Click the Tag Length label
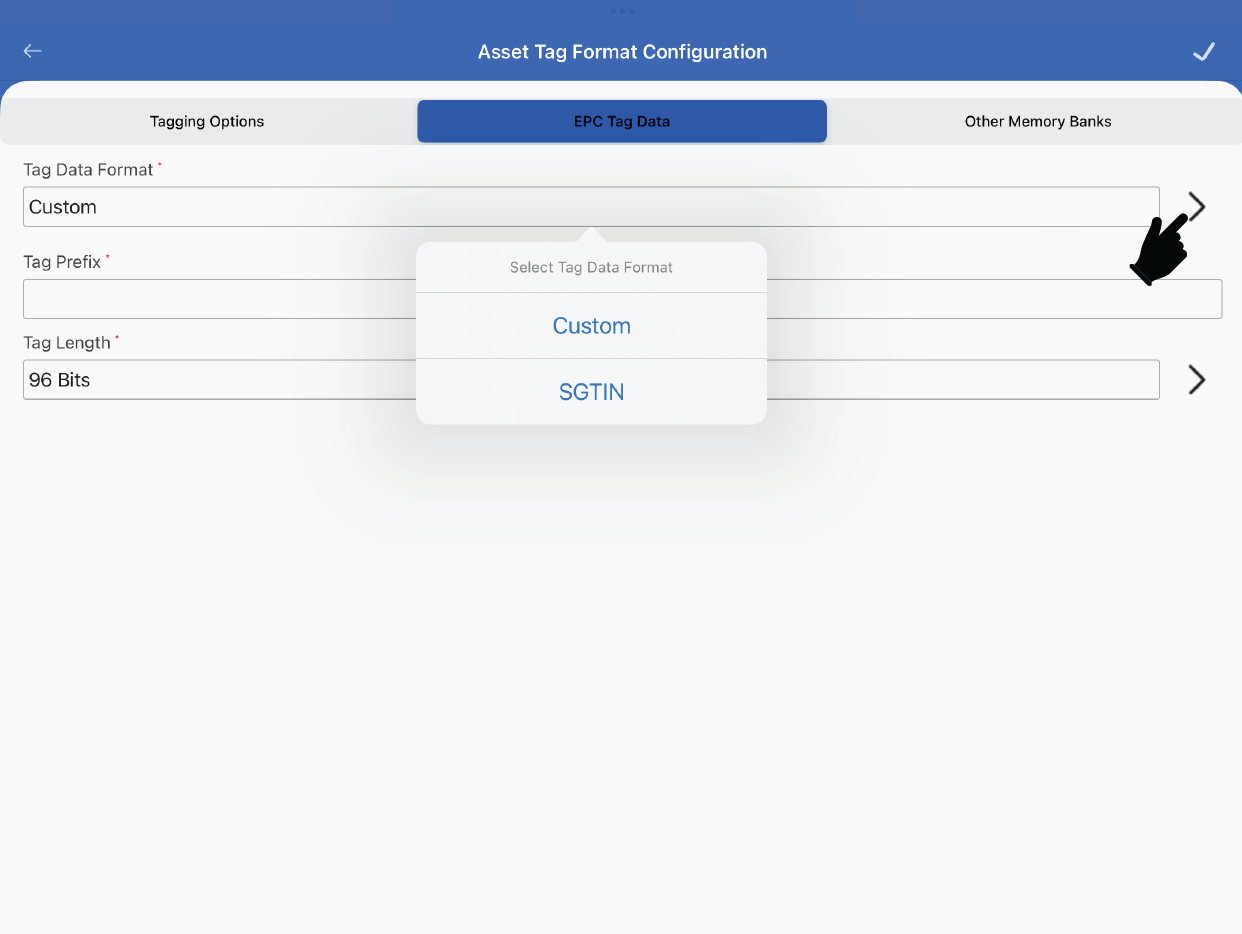This screenshot has width=1242, height=934. point(66,343)
